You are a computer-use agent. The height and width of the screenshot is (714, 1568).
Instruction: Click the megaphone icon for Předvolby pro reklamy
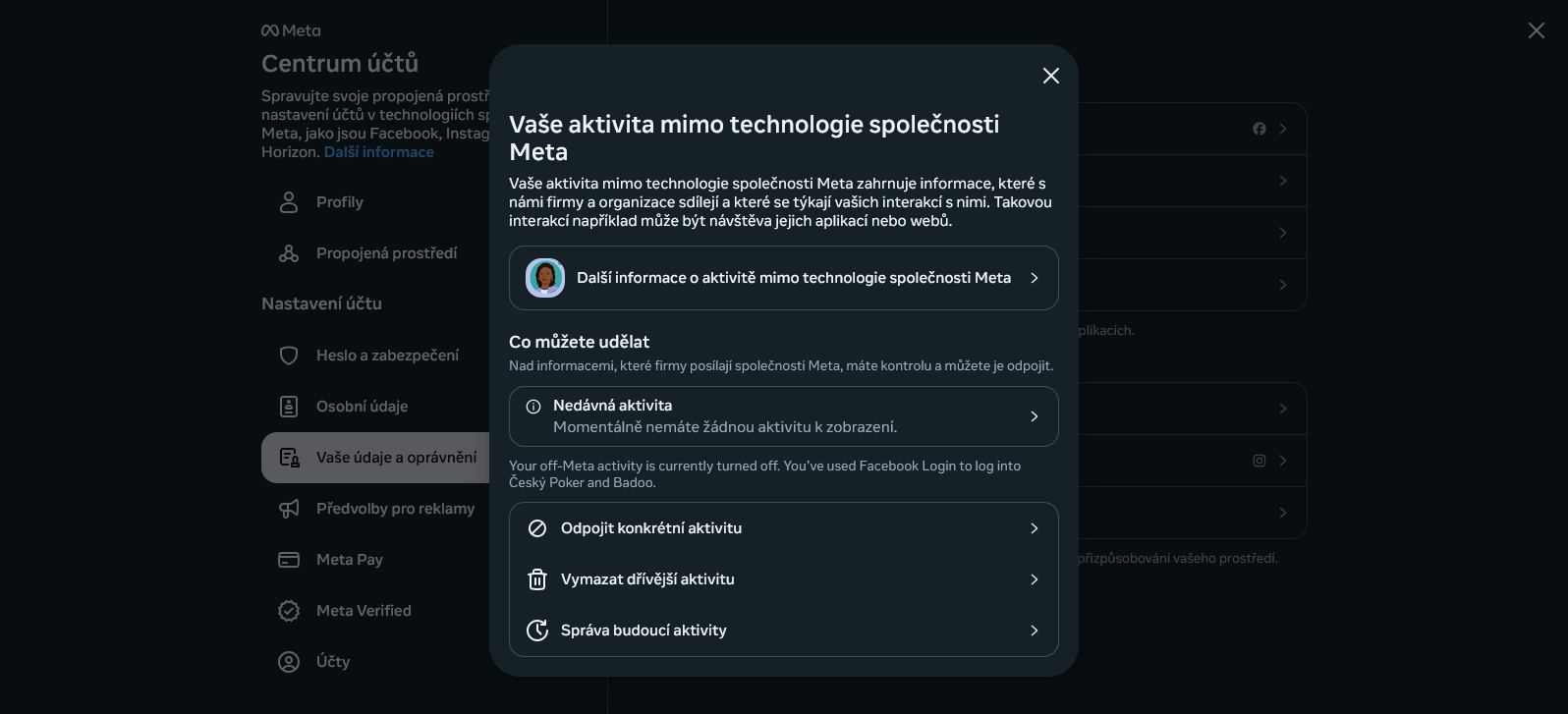289,509
